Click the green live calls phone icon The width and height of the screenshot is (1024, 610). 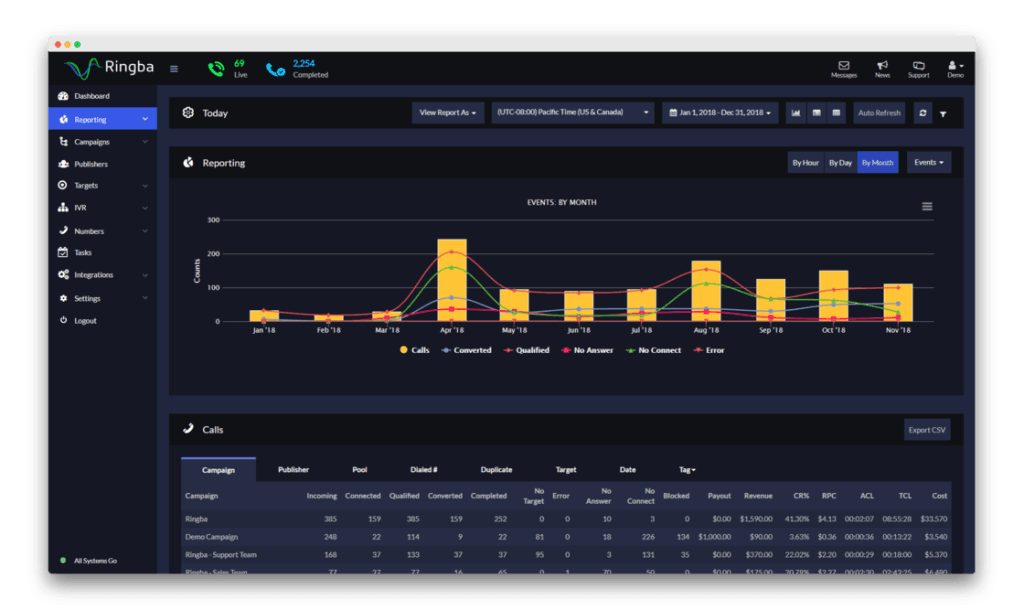click(x=216, y=69)
